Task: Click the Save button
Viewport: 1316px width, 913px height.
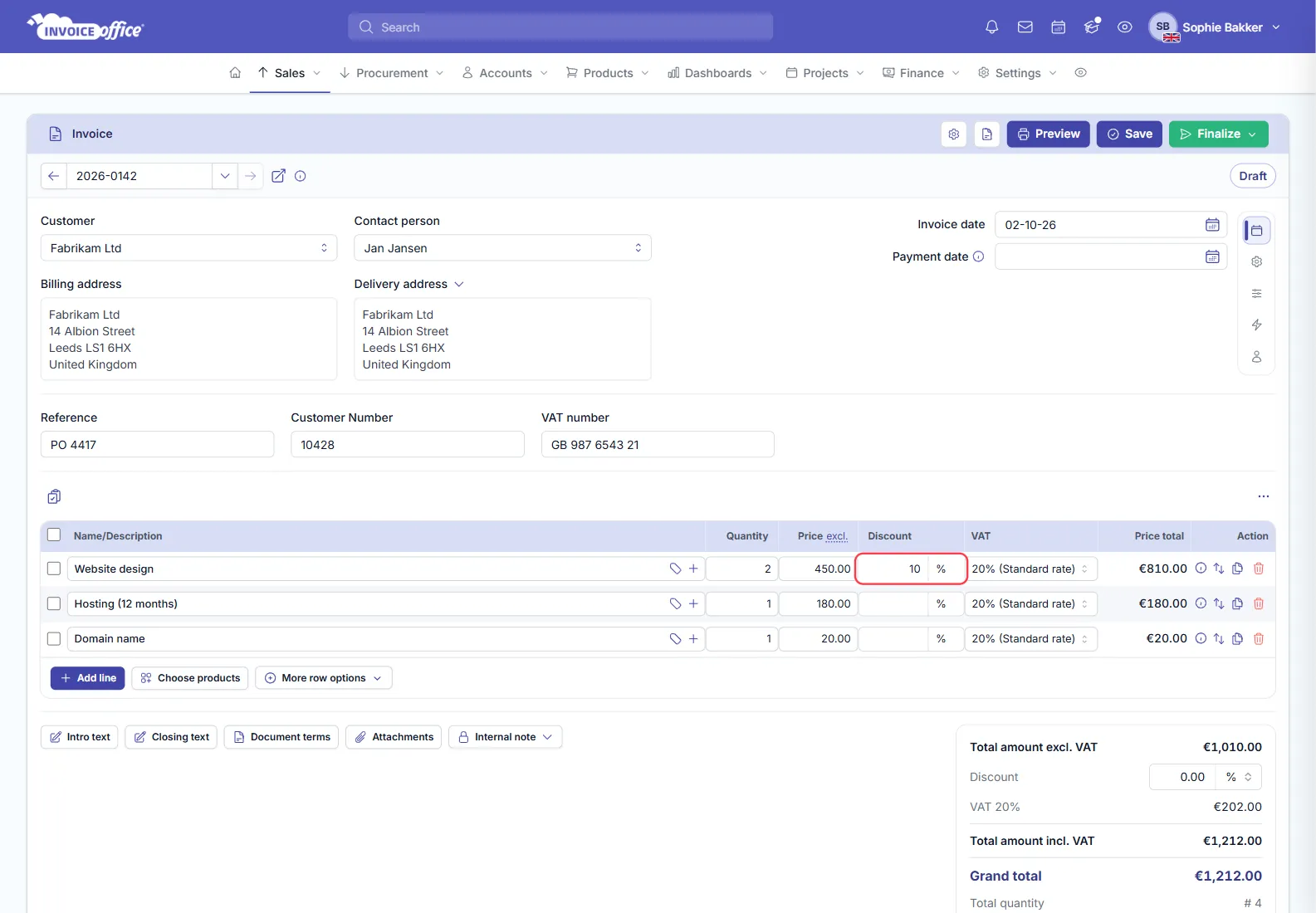Action: click(x=1129, y=134)
